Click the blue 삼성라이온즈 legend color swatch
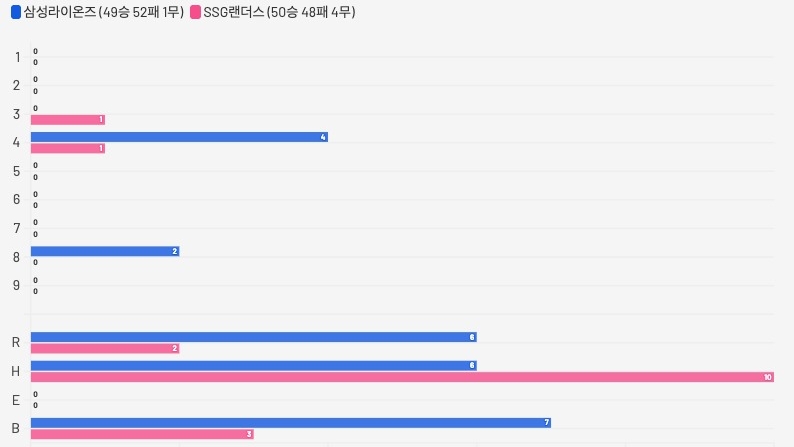This screenshot has height=447, width=794. coord(15,12)
